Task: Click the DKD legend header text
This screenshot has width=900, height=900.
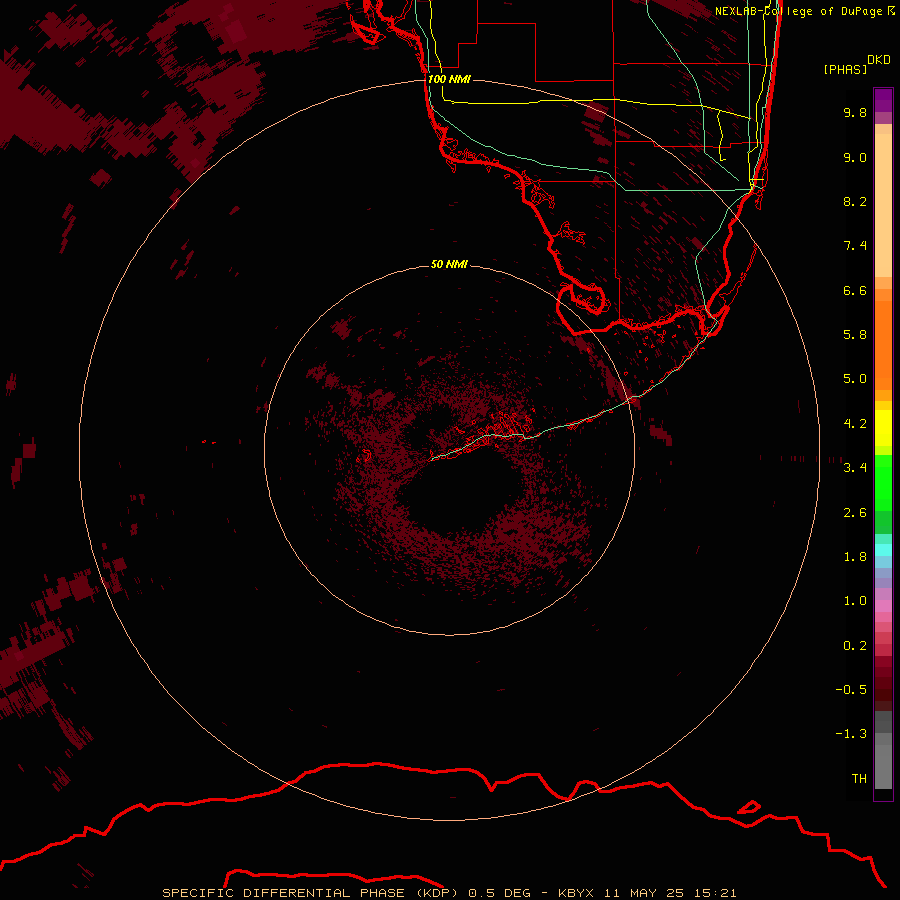Action: [879, 60]
